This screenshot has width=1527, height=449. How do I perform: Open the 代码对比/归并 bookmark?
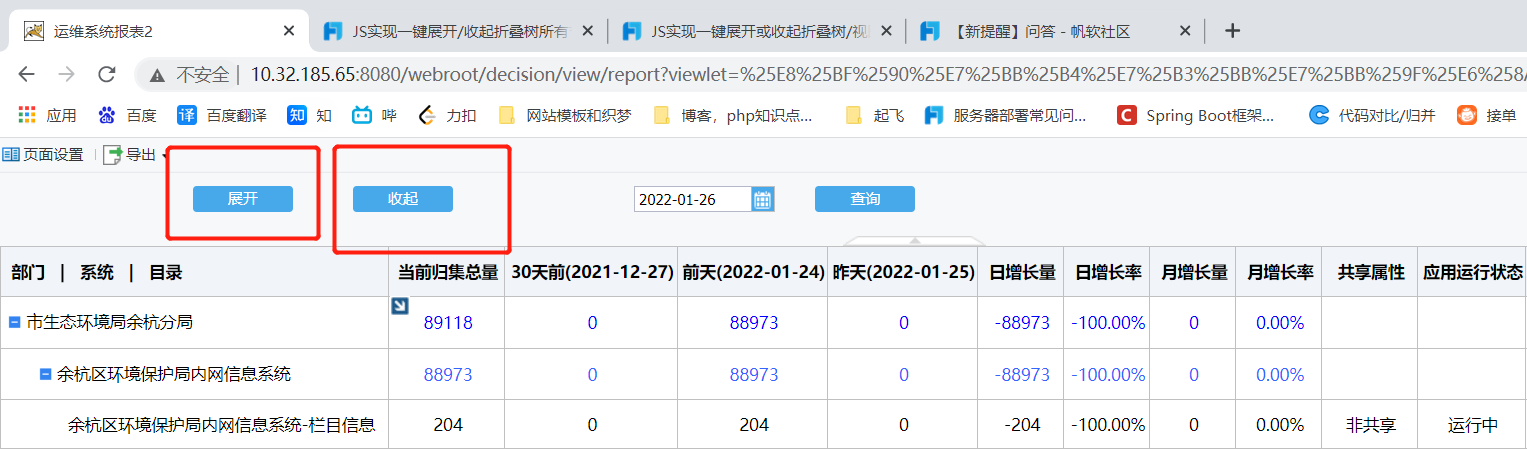[x=1372, y=115]
